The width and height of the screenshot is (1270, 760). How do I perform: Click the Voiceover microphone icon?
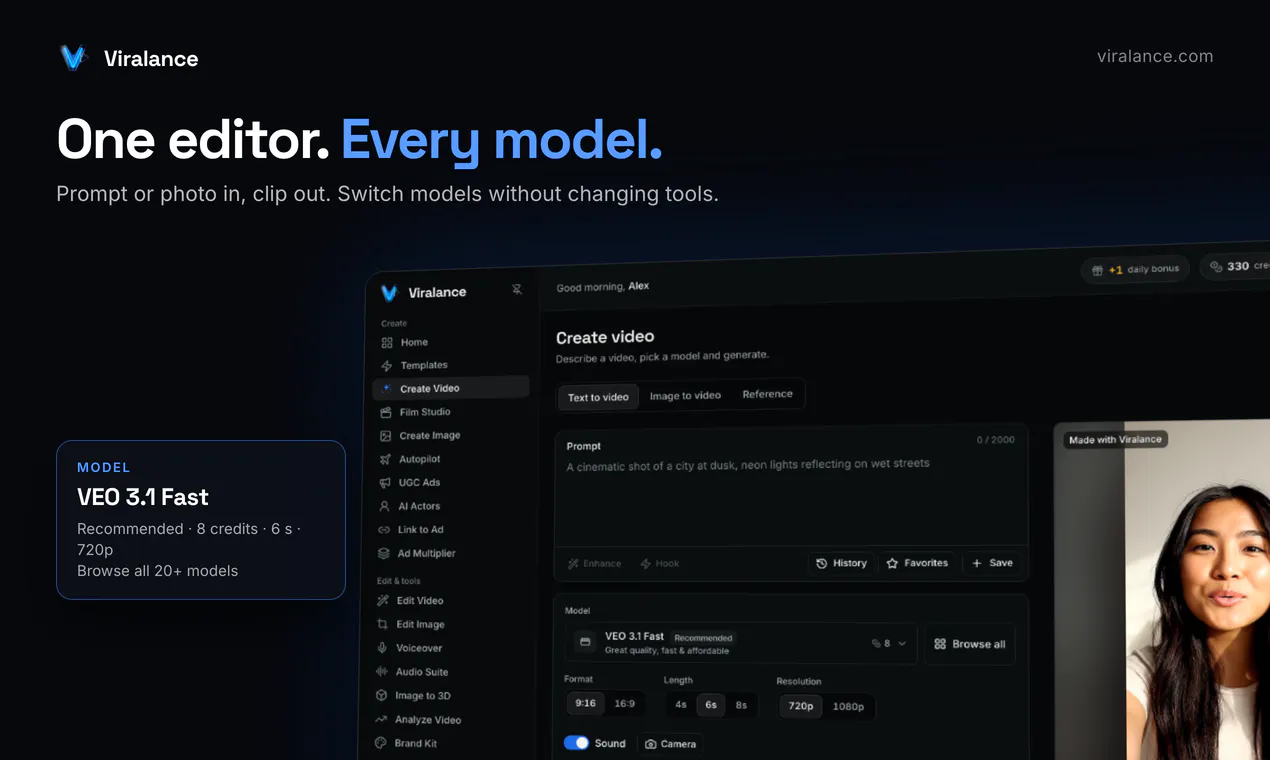click(382, 648)
